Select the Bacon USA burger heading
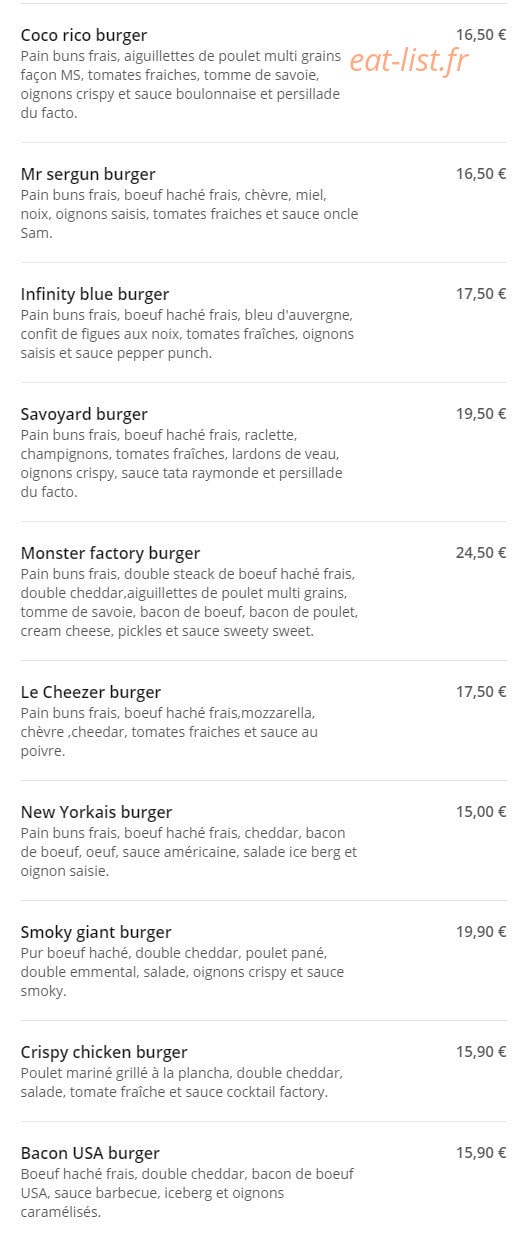531x1240 pixels. pos(90,1153)
